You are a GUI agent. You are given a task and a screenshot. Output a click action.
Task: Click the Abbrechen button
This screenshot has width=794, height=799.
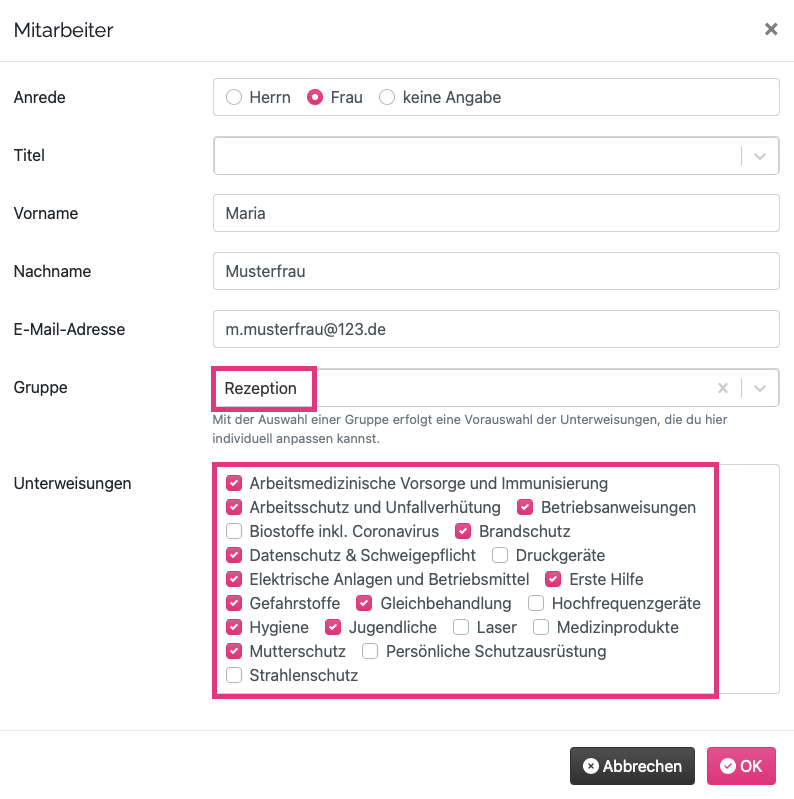[632, 766]
